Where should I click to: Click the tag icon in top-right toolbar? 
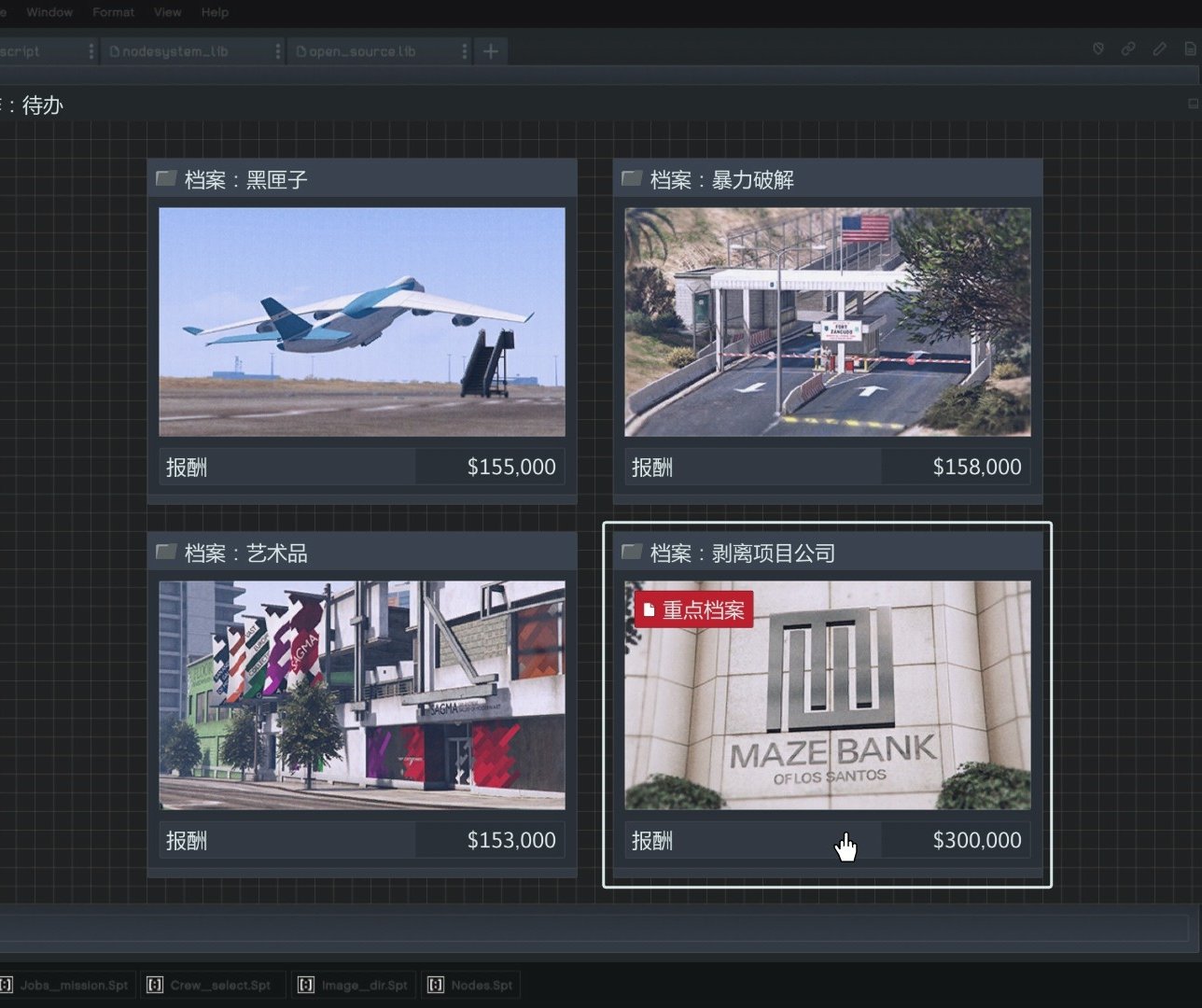pos(1098,49)
